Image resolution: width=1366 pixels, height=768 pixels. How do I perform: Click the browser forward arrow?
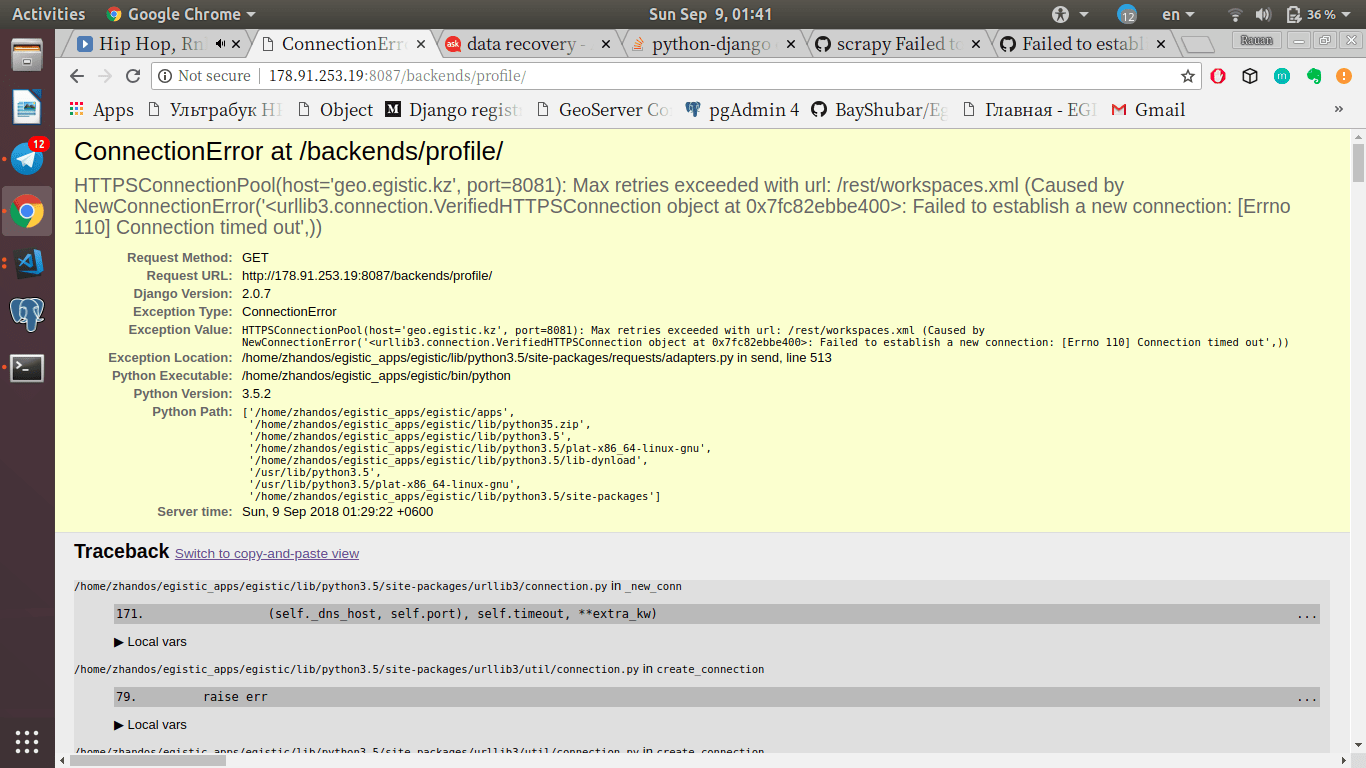105,76
